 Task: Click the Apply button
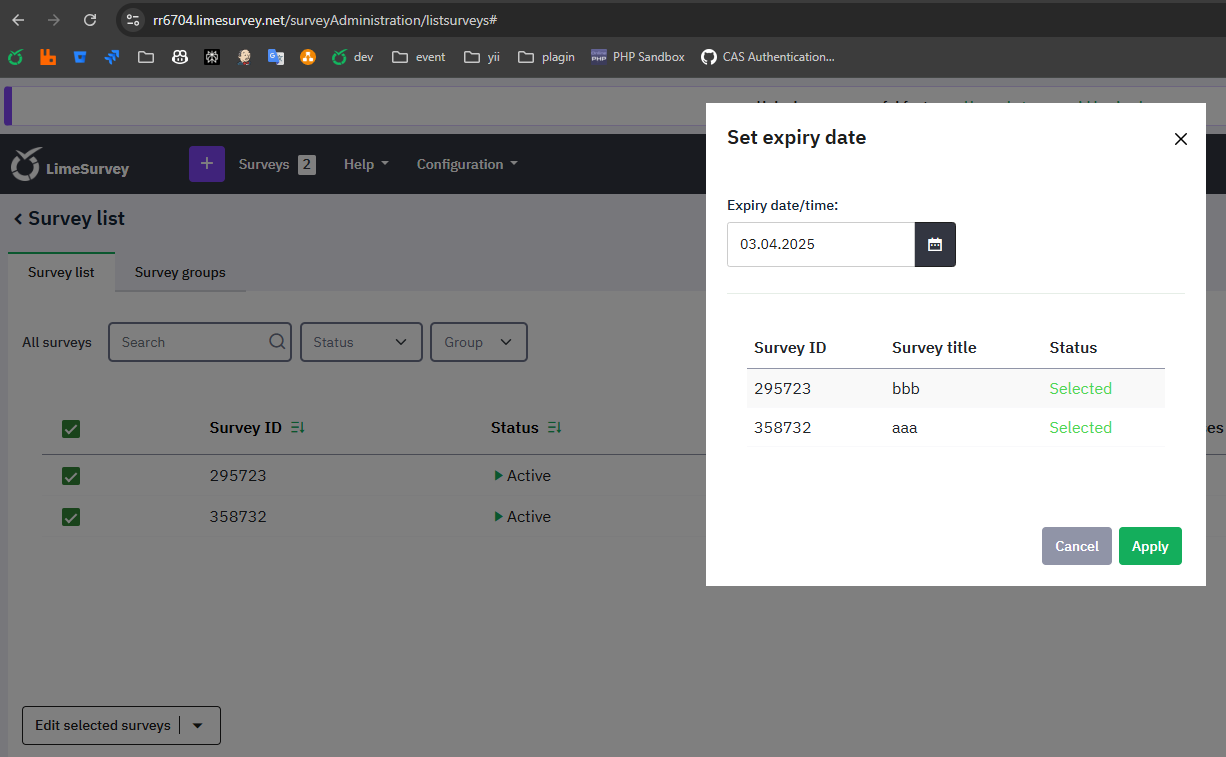tap(1150, 546)
